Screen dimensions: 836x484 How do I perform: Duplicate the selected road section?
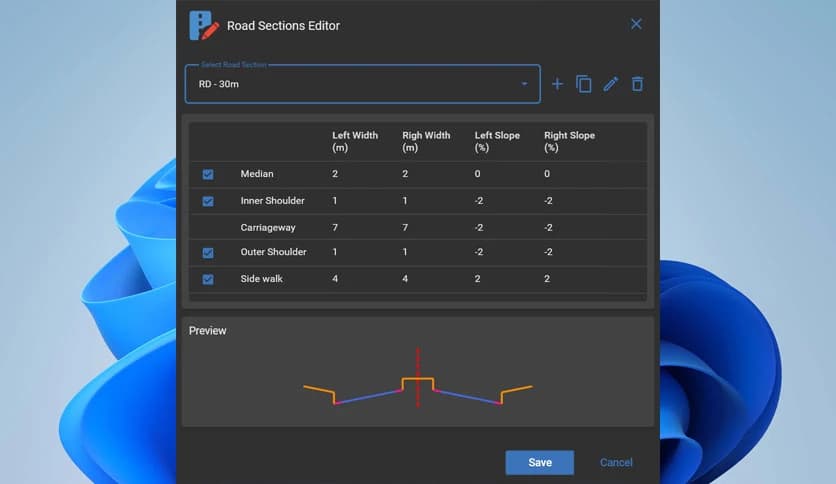tap(584, 84)
